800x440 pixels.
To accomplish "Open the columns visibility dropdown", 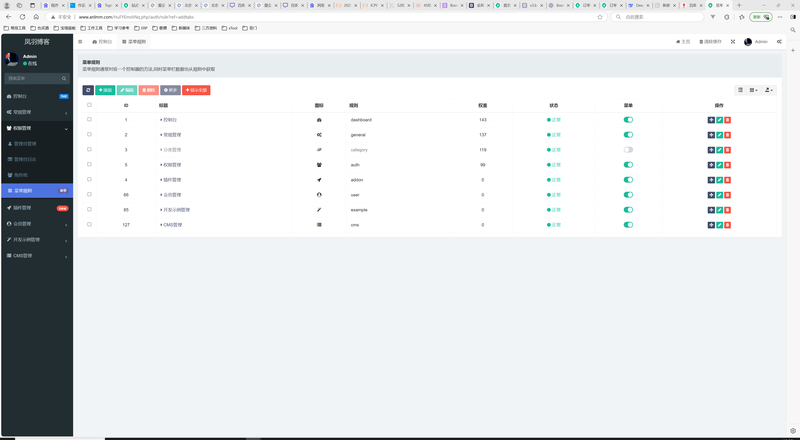I will (754, 90).
